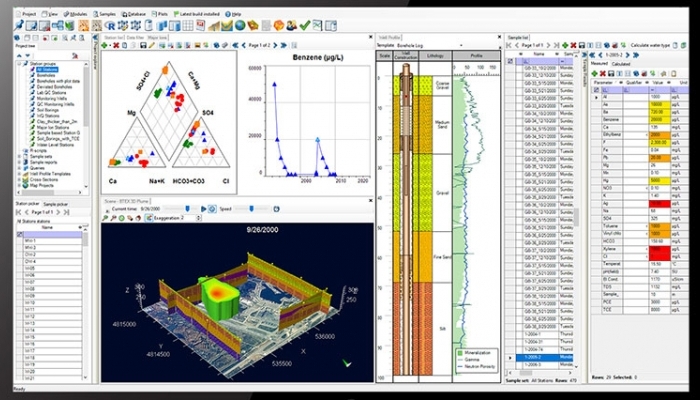Click the first magnifier icon in Scene toolbar
This screenshot has height=400, width=700.
(105, 218)
